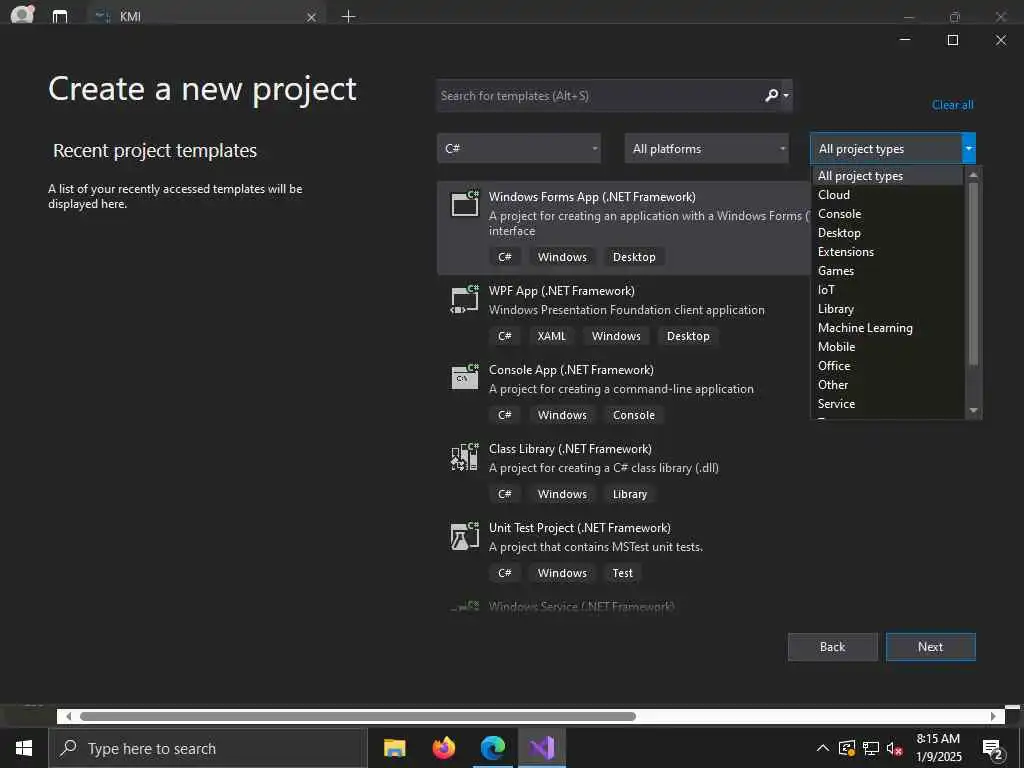The width and height of the screenshot is (1024, 768).
Task: Click the Class Library template icon
Action: [465, 456]
